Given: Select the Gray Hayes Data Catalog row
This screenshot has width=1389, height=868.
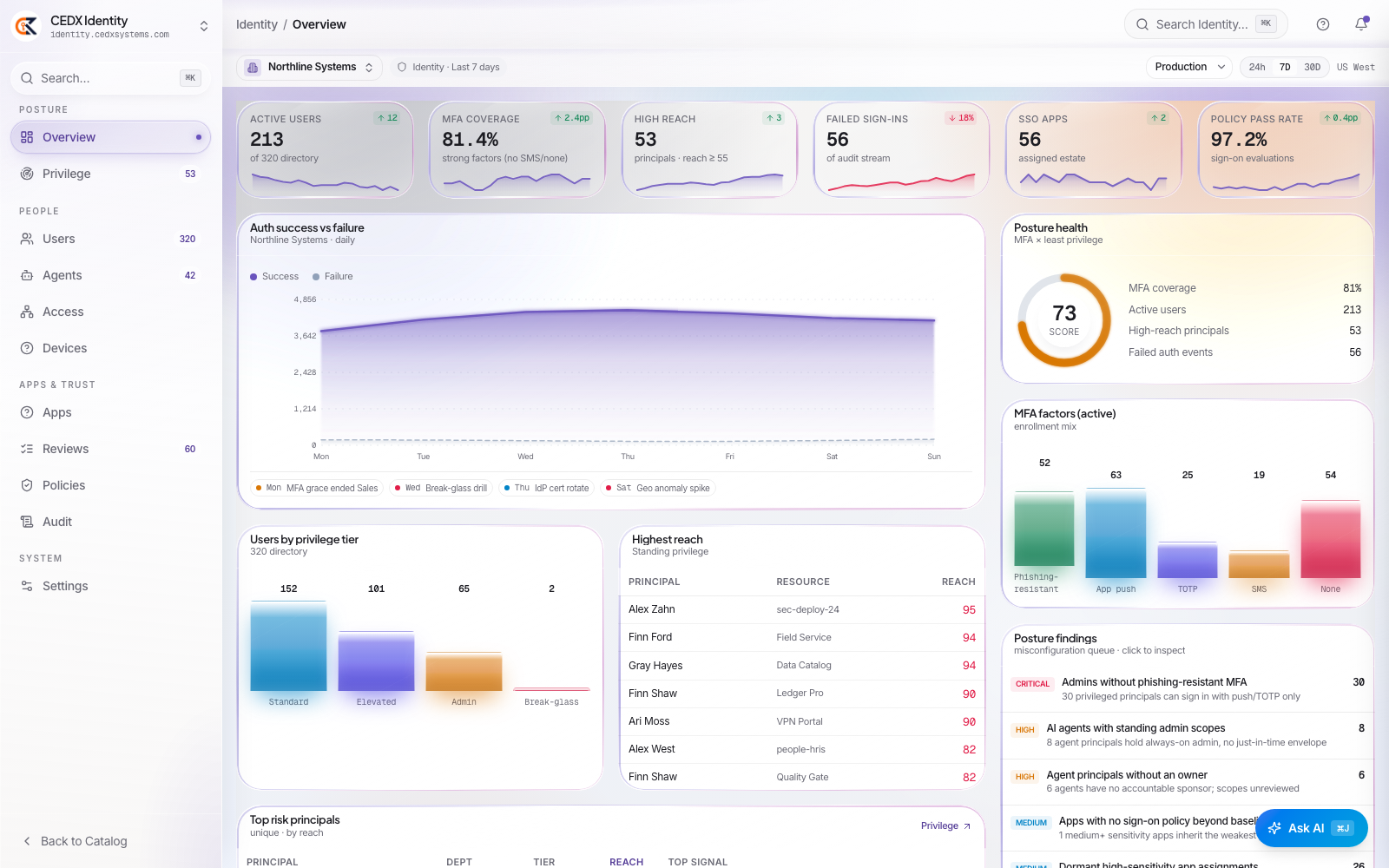Looking at the screenshot, I should tap(802, 666).
